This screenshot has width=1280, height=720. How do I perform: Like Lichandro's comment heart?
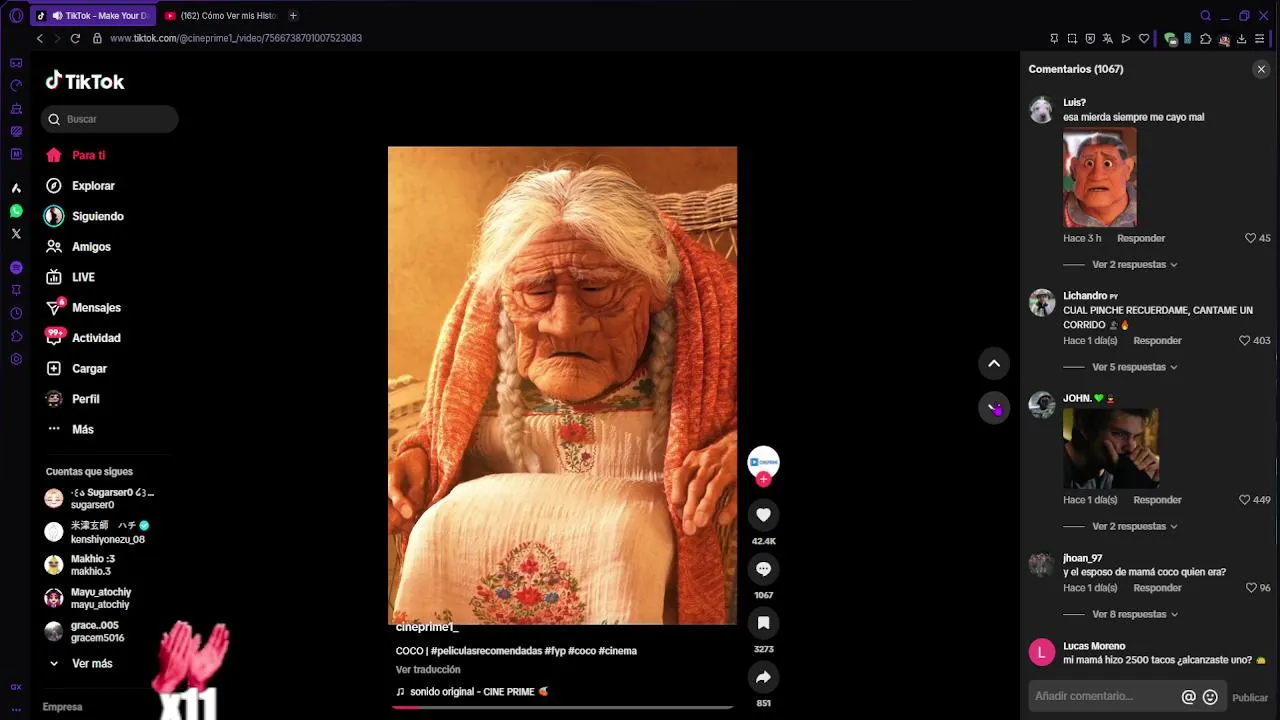(x=1244, y=340)
